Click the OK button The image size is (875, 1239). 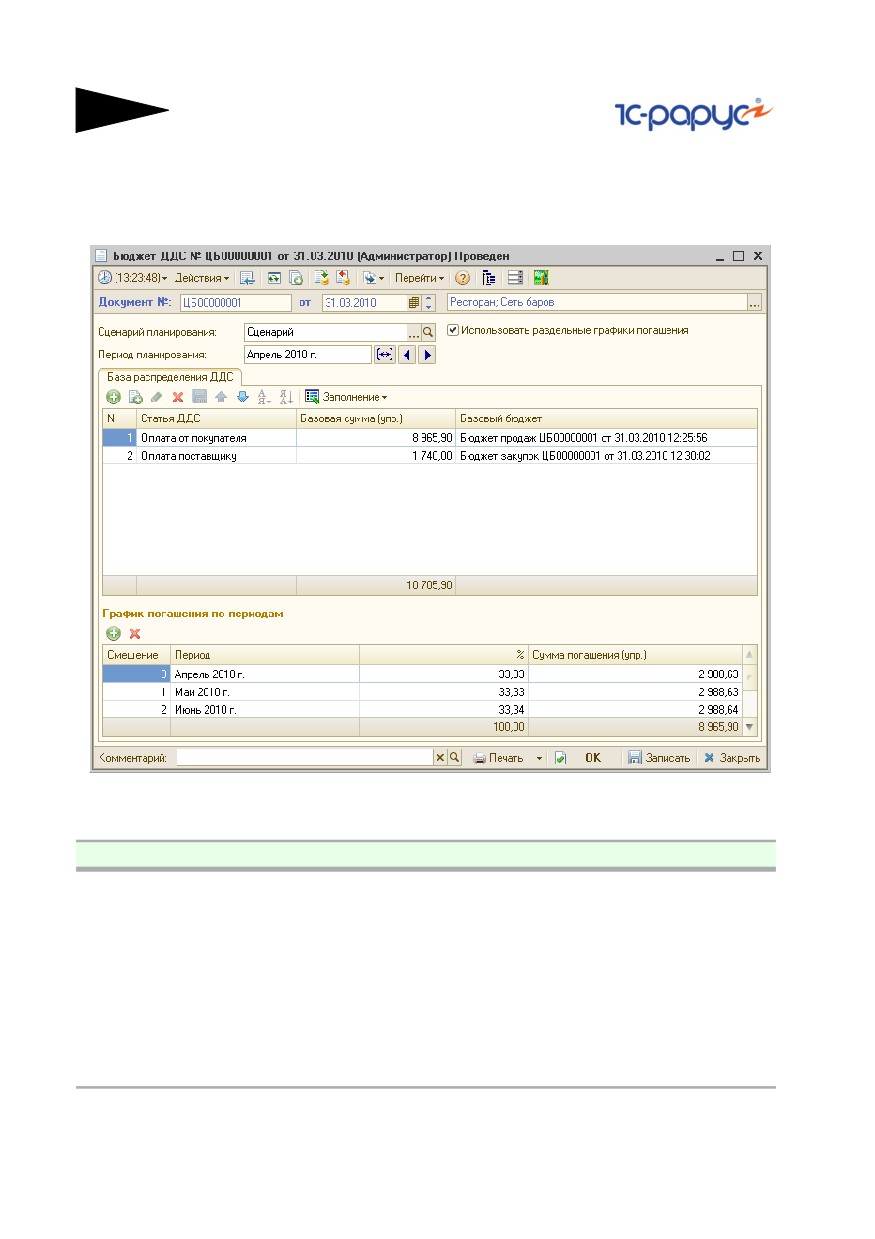tap(593, 758)
